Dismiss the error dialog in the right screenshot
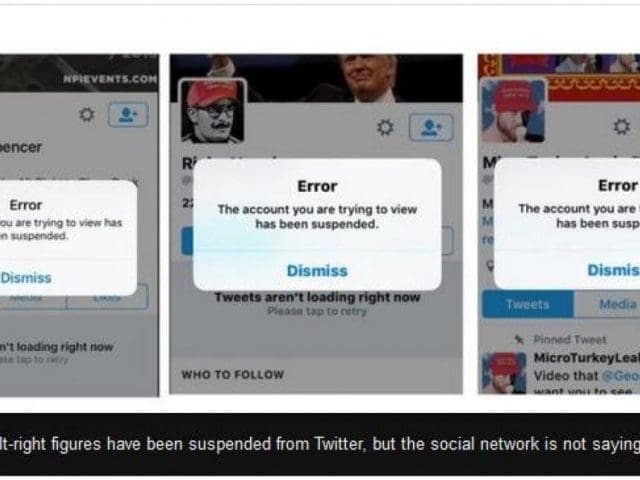Viewport: 640px width, 480px height. click(x=613, y=270)
